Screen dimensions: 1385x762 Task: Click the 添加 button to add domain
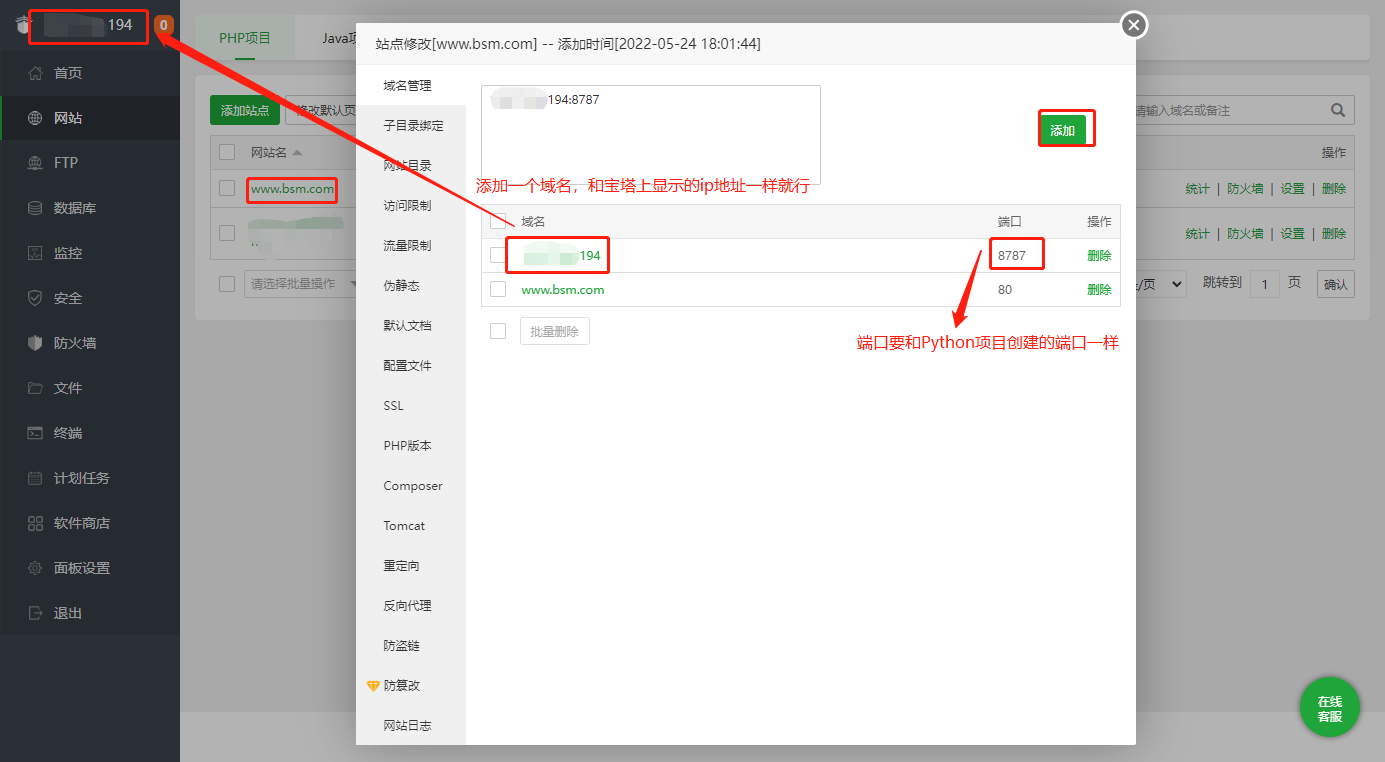click(1066, 128)
